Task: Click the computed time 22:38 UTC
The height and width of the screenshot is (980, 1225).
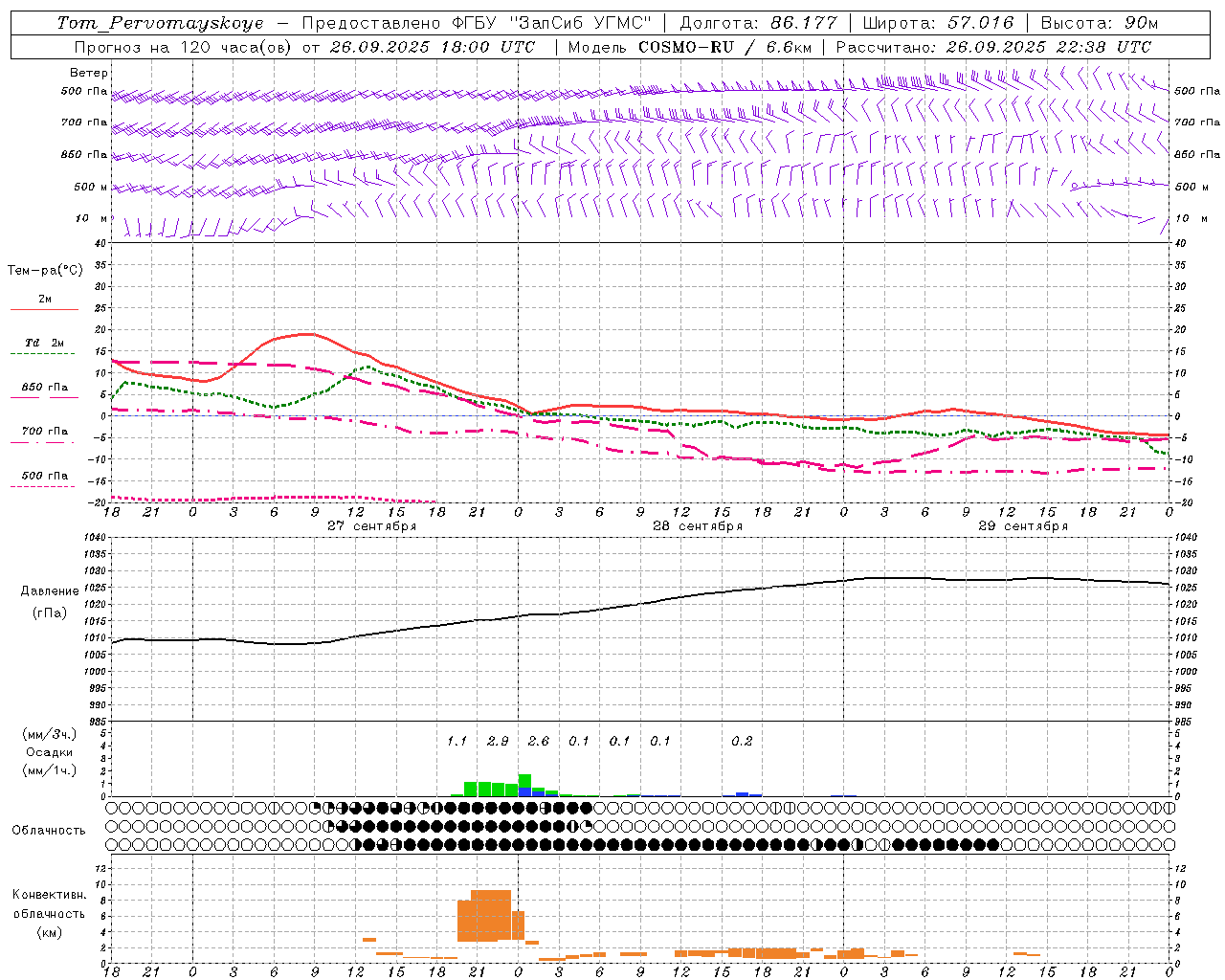Action: 1103,47
